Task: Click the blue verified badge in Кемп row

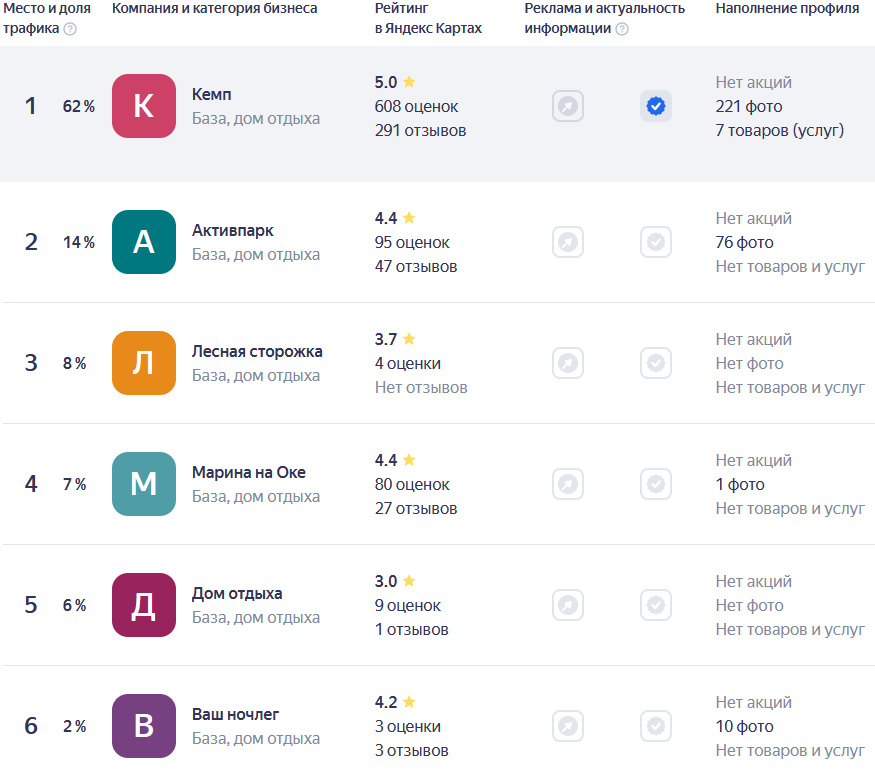Action: tap(656, 106)
